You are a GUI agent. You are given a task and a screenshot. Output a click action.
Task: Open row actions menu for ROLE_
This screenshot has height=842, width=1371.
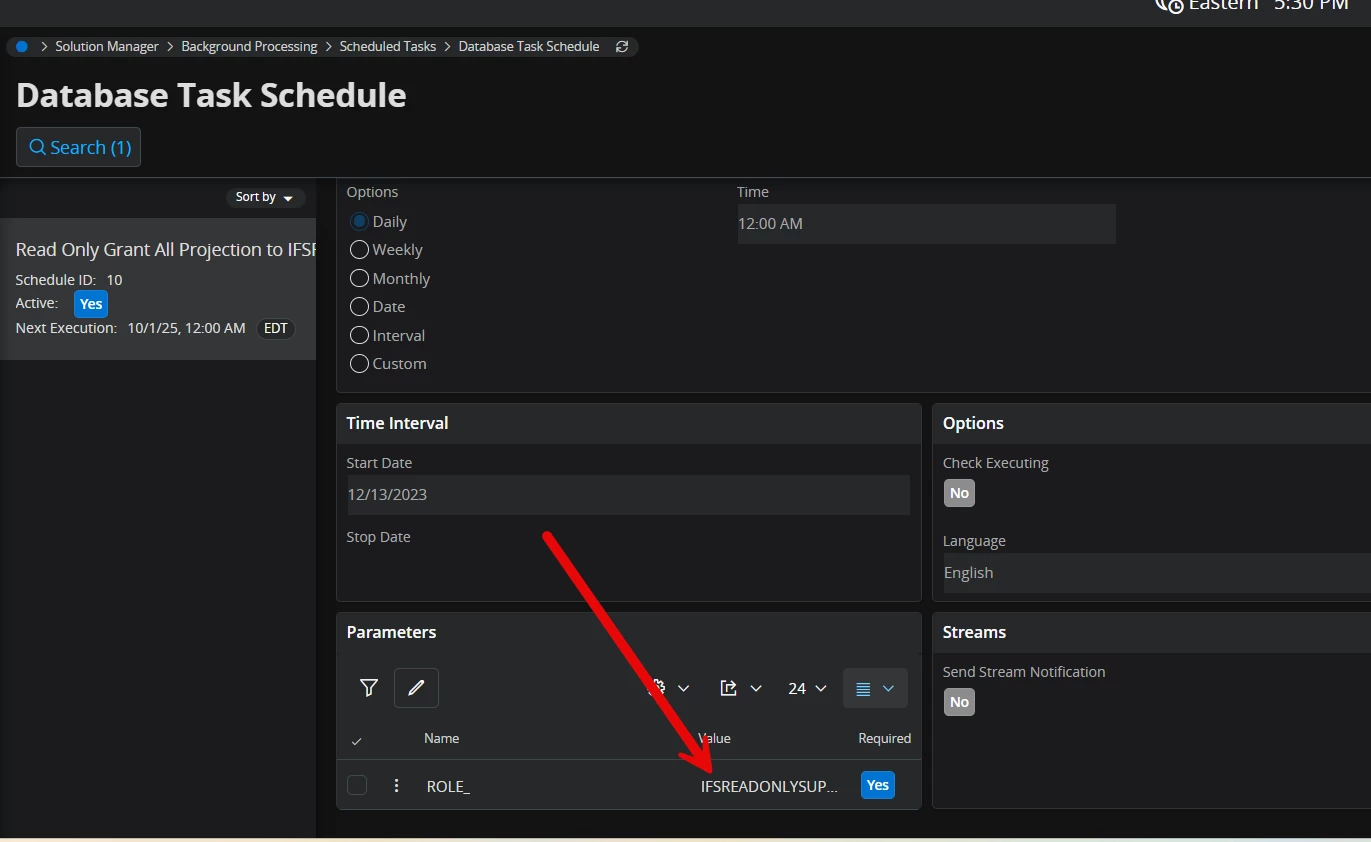[x=397, y=786]
